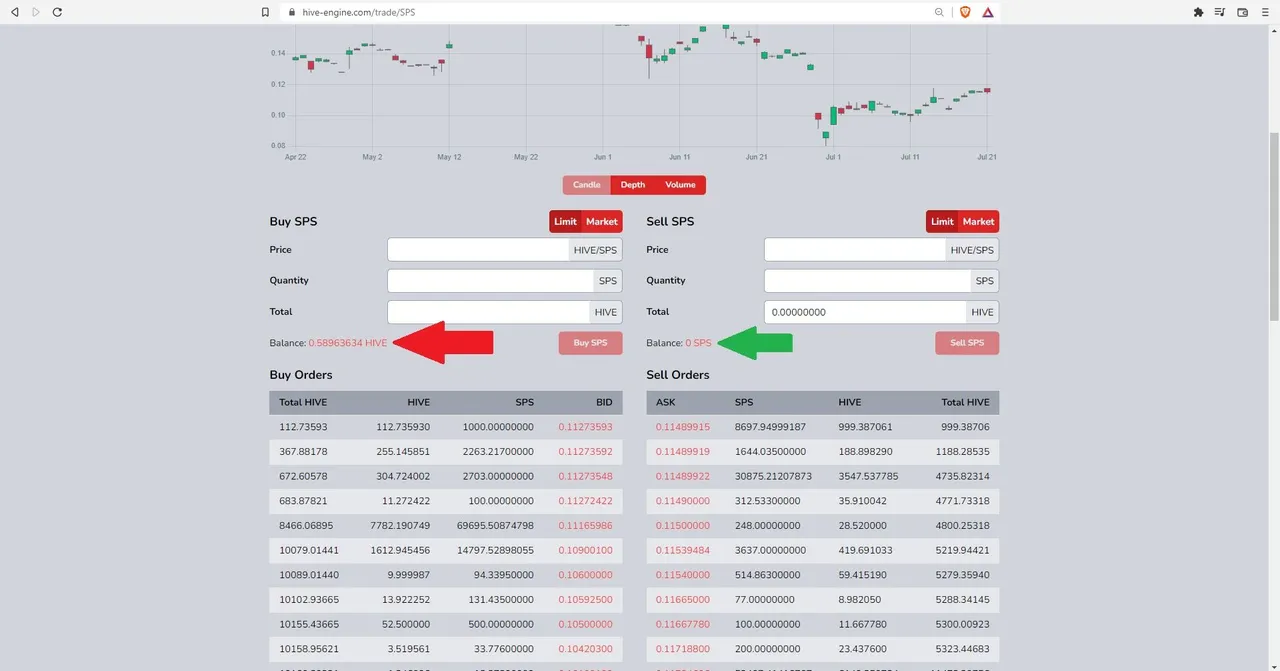Select ask price 0.11665000

(x=683, y=600)
